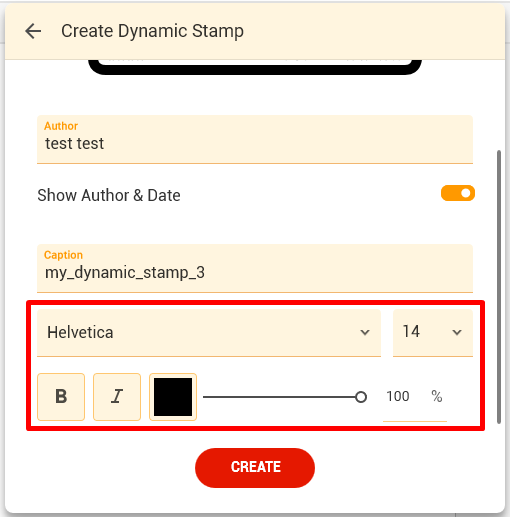Click the chevron next to size 14
This screenshot has width=510, height=517.
[457, 332]
